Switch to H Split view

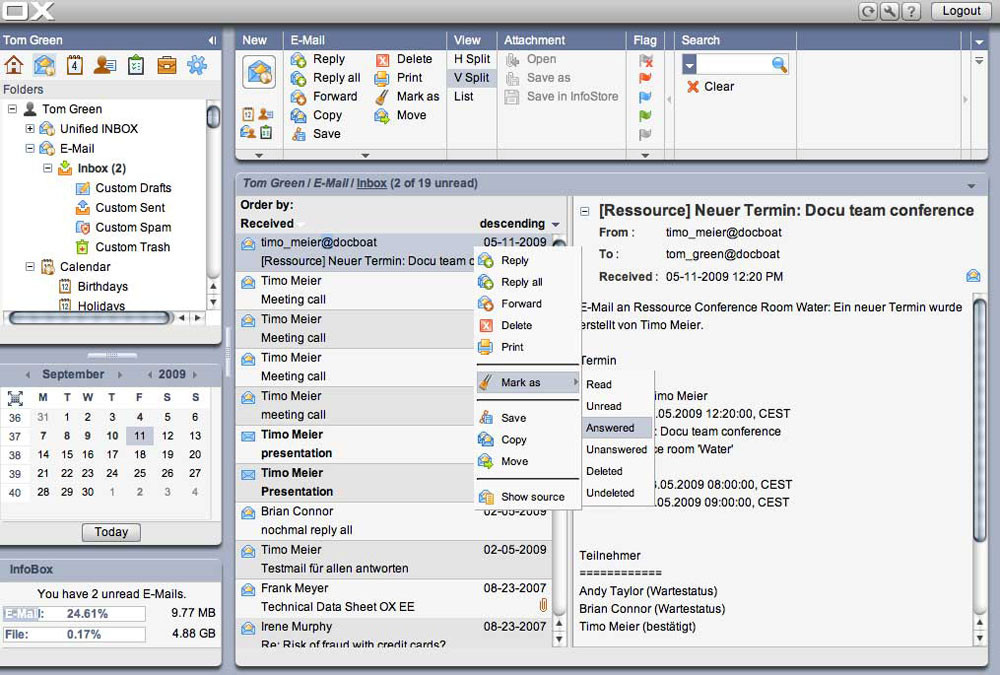tap(472, 59)
